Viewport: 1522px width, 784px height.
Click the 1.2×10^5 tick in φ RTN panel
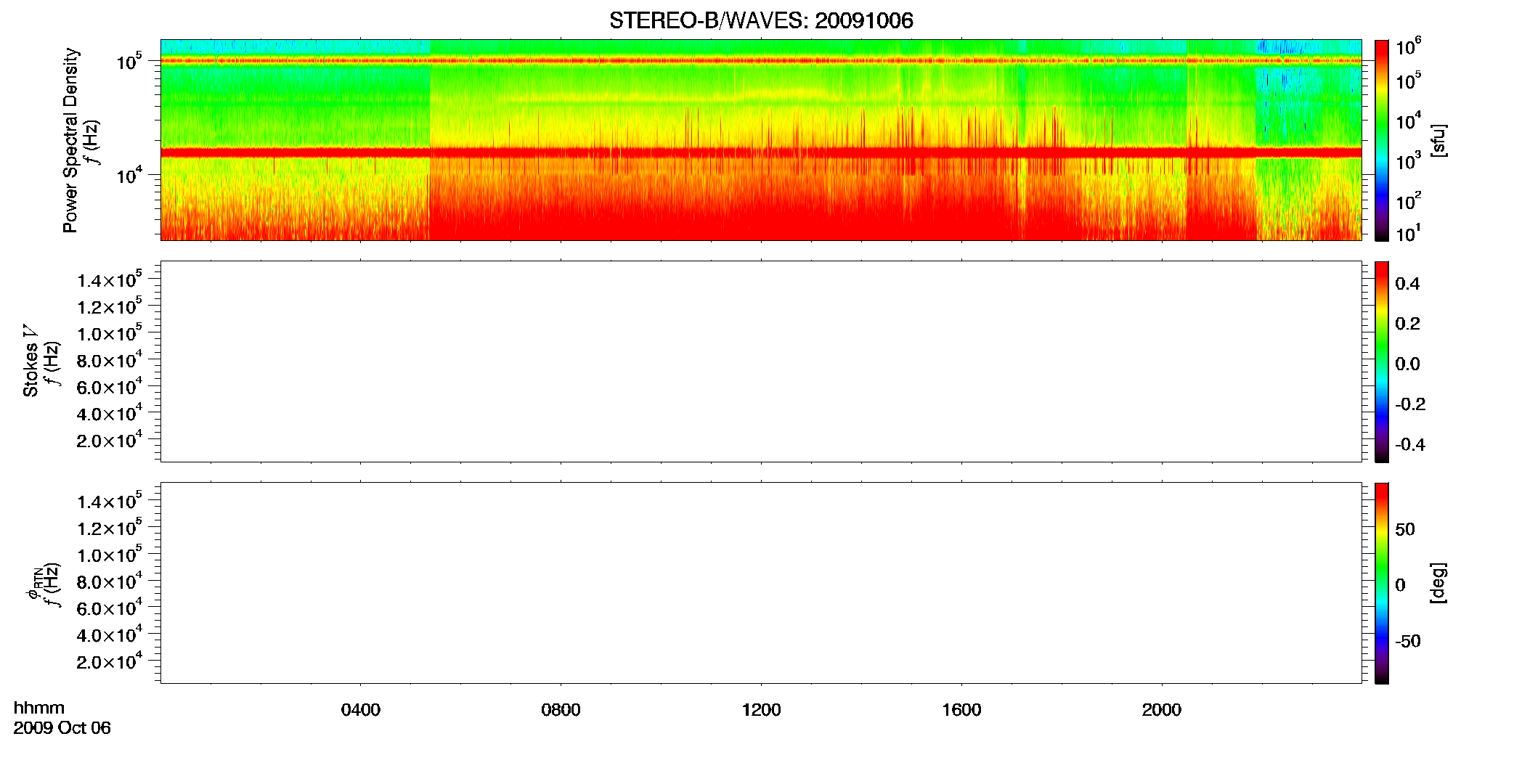(110, 528)
